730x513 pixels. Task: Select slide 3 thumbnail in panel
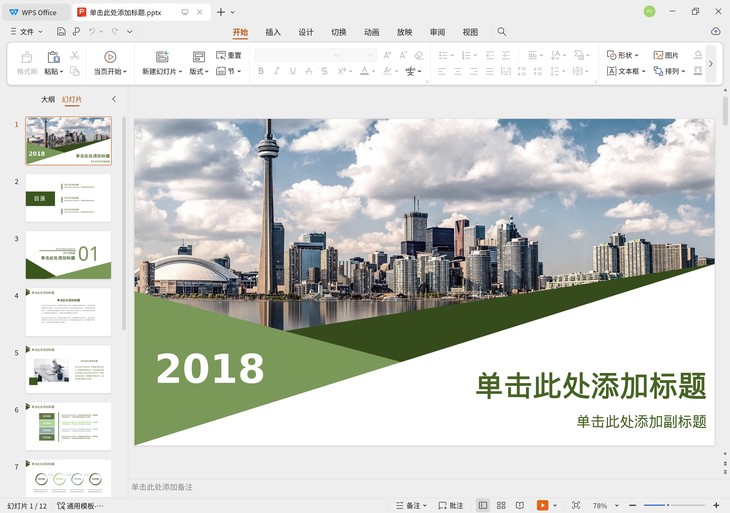[x=68, y=255]
